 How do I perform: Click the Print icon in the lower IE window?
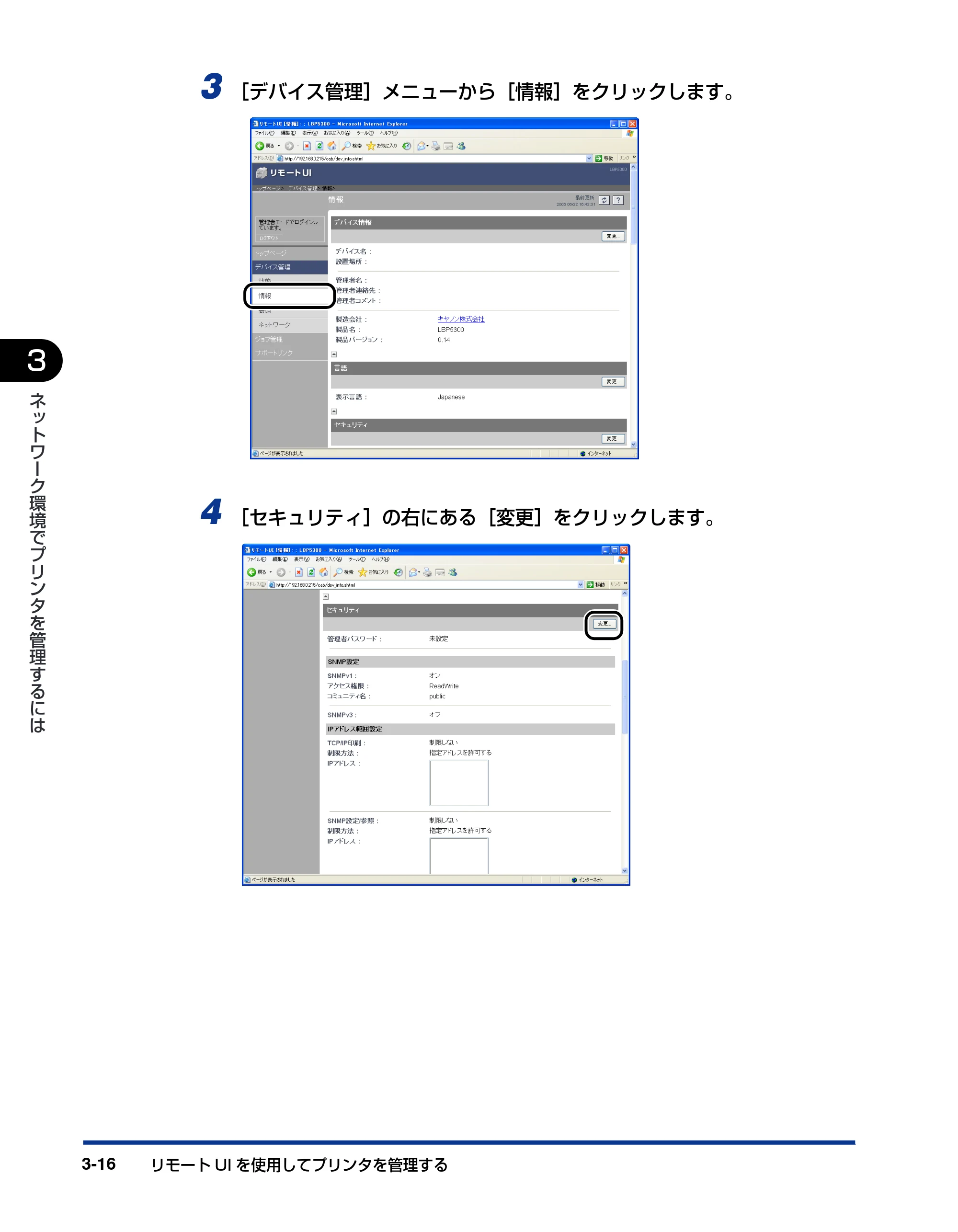(427, 572)
